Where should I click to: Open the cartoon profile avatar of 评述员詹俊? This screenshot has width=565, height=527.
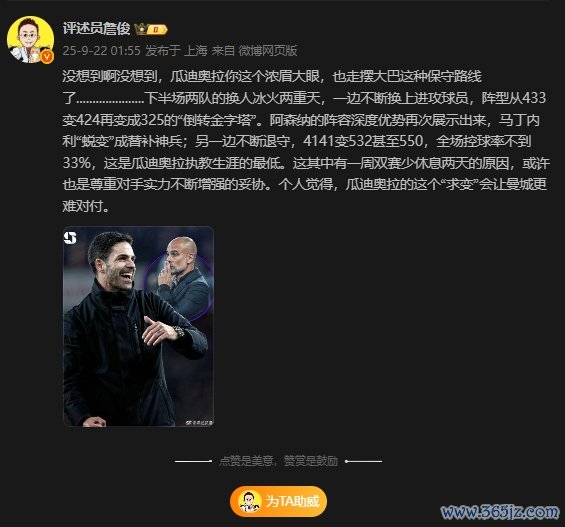pos(31,39)
